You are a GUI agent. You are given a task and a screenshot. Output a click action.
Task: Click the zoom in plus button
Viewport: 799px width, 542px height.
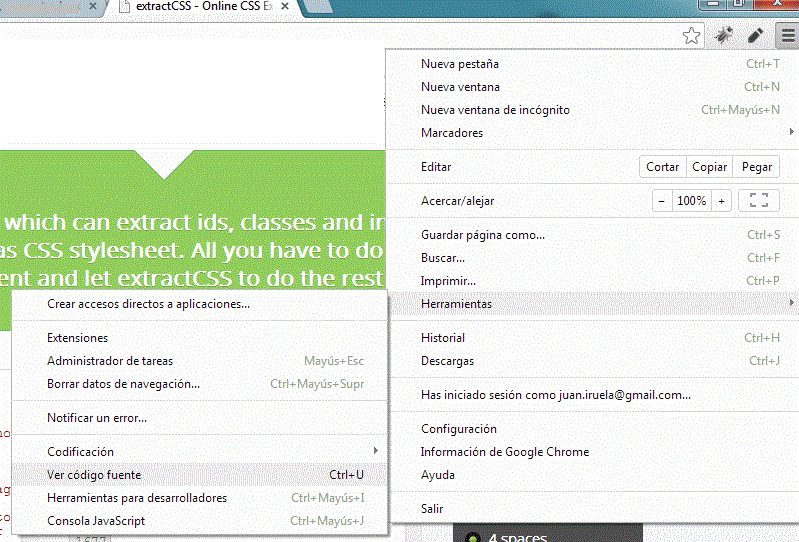pyautogui.click(x=721, y=200)
